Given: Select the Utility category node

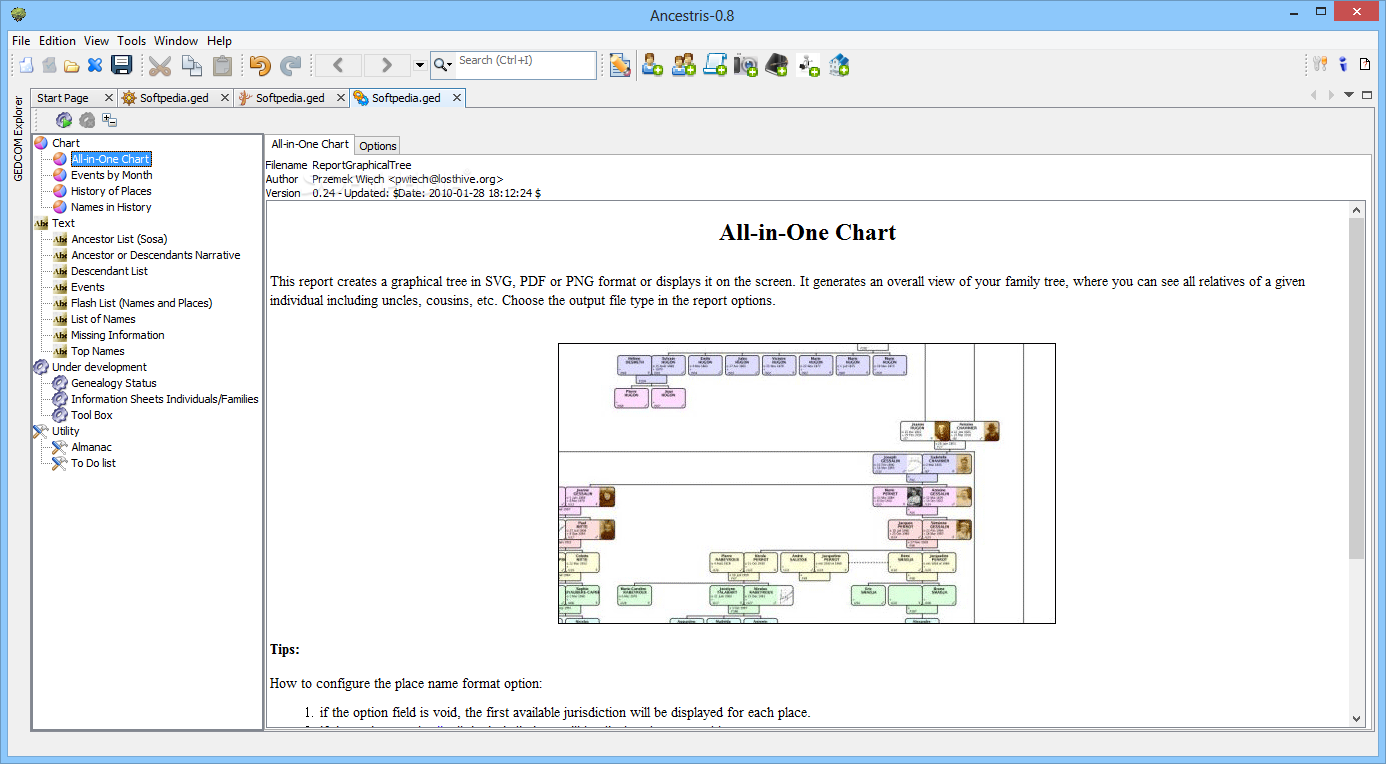Looking at the screenshot, I should [66, 431].
